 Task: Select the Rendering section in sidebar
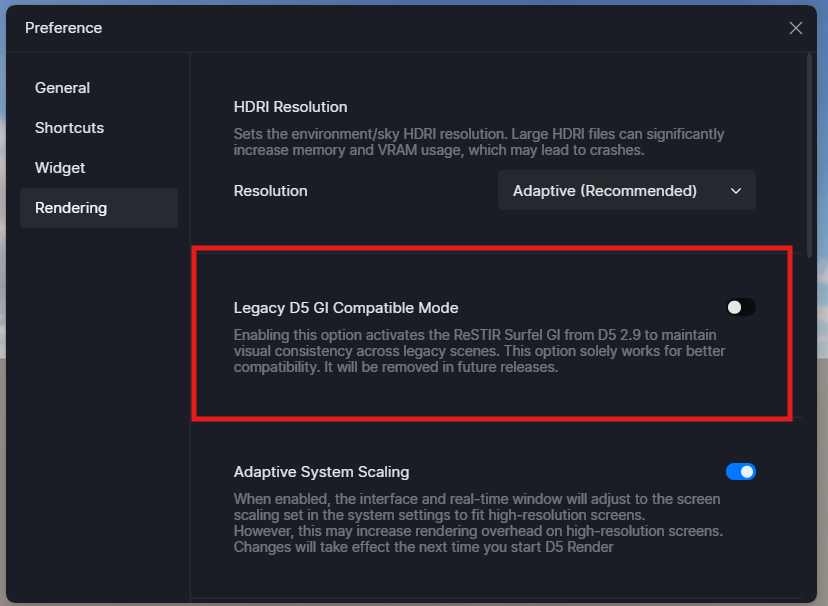(71, 208)
